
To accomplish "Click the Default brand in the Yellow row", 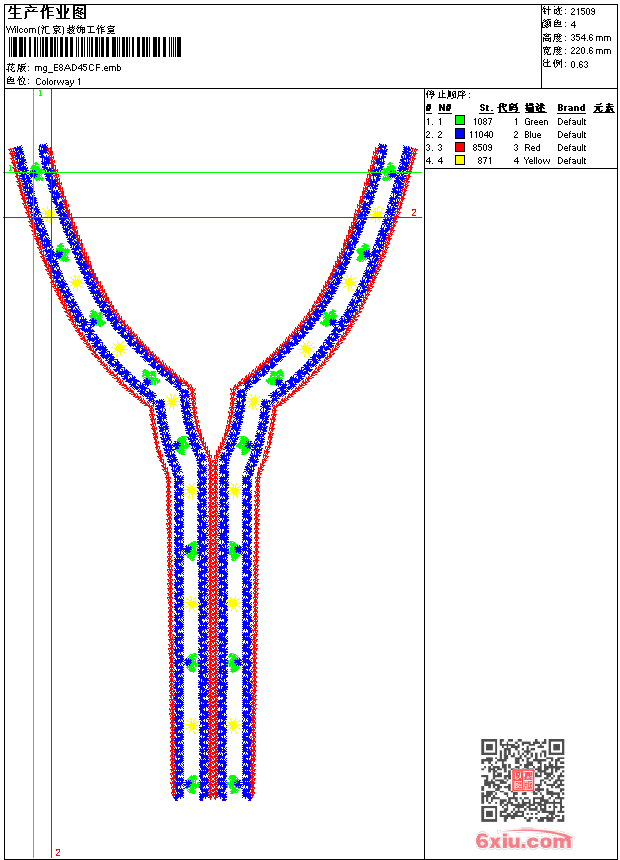I will (572, 161).
